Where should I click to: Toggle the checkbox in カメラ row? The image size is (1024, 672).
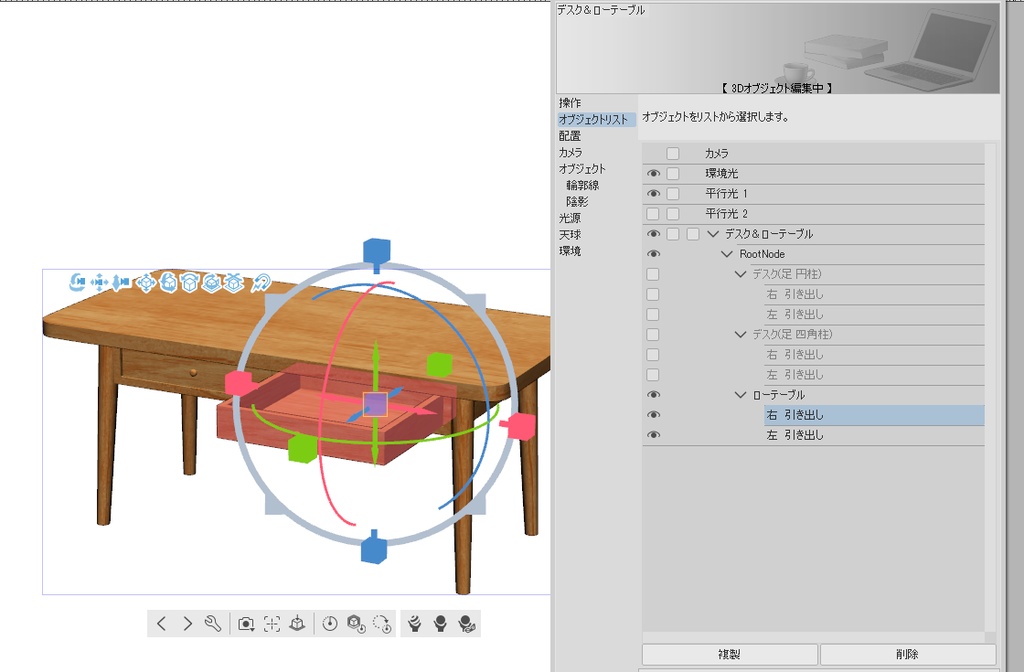[673, 153]
